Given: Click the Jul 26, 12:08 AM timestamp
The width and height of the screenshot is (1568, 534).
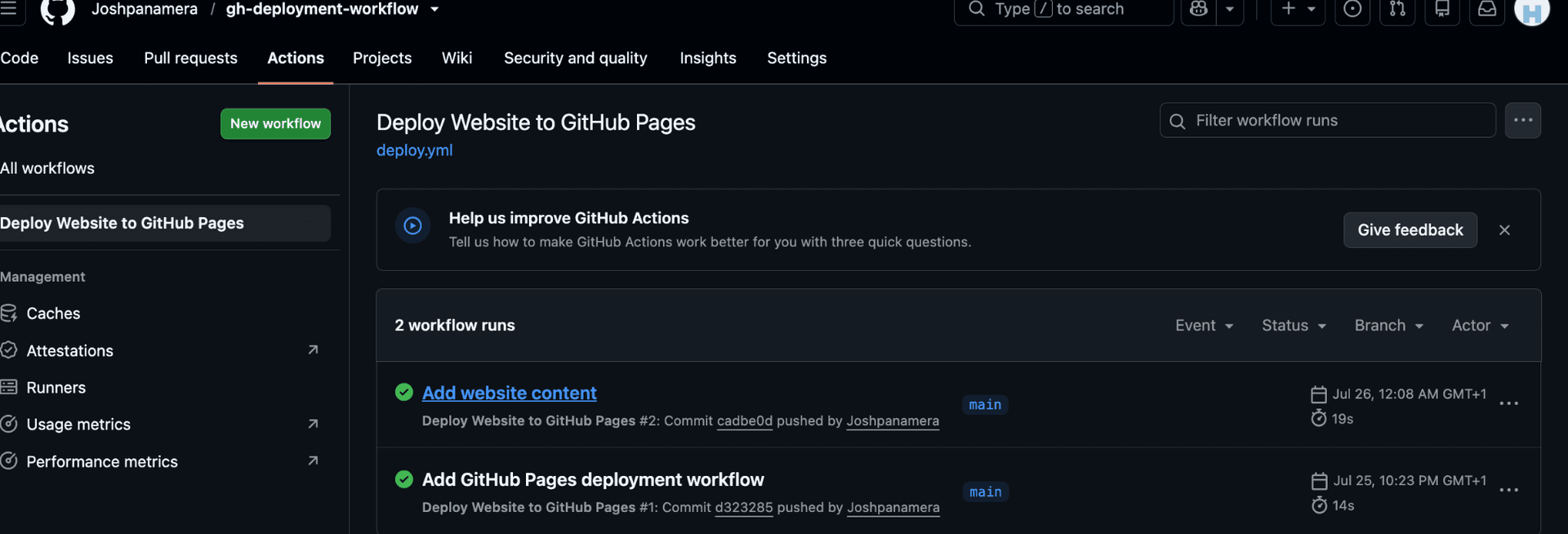Looking at the screenshot, I should 1409,394.
